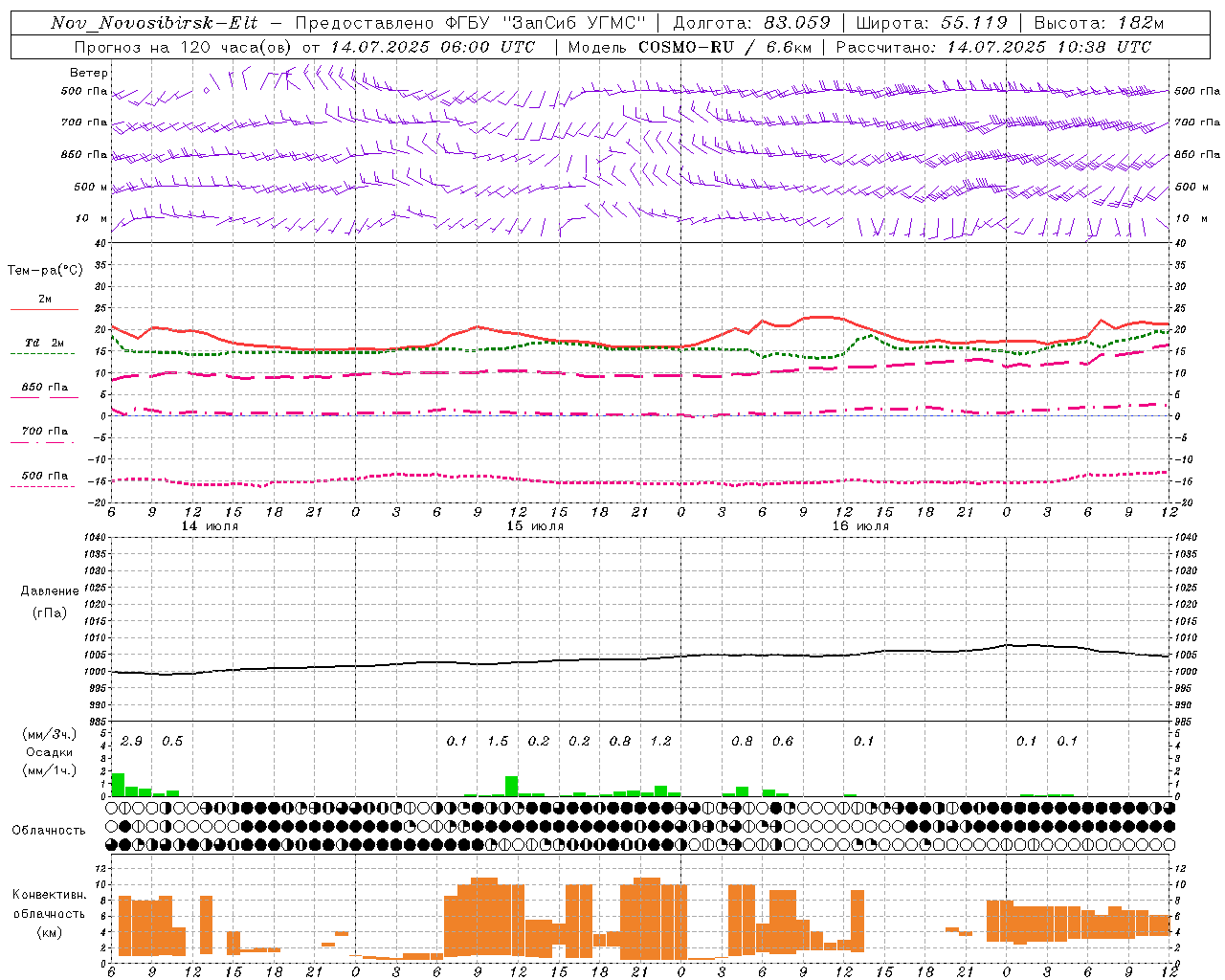Click the "Td 2м" dew point legend label
Viewport: 1225px width, 980px height.
click(x=45, y=343)
